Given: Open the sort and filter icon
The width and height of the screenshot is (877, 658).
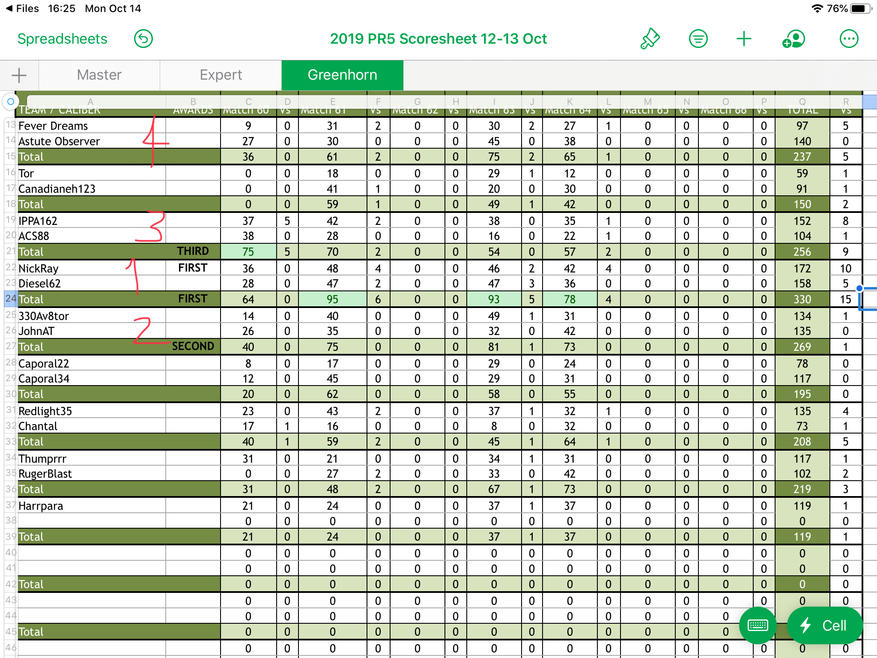Looking at the screenshot, I should pyautogui.click(x=698, y=39).
